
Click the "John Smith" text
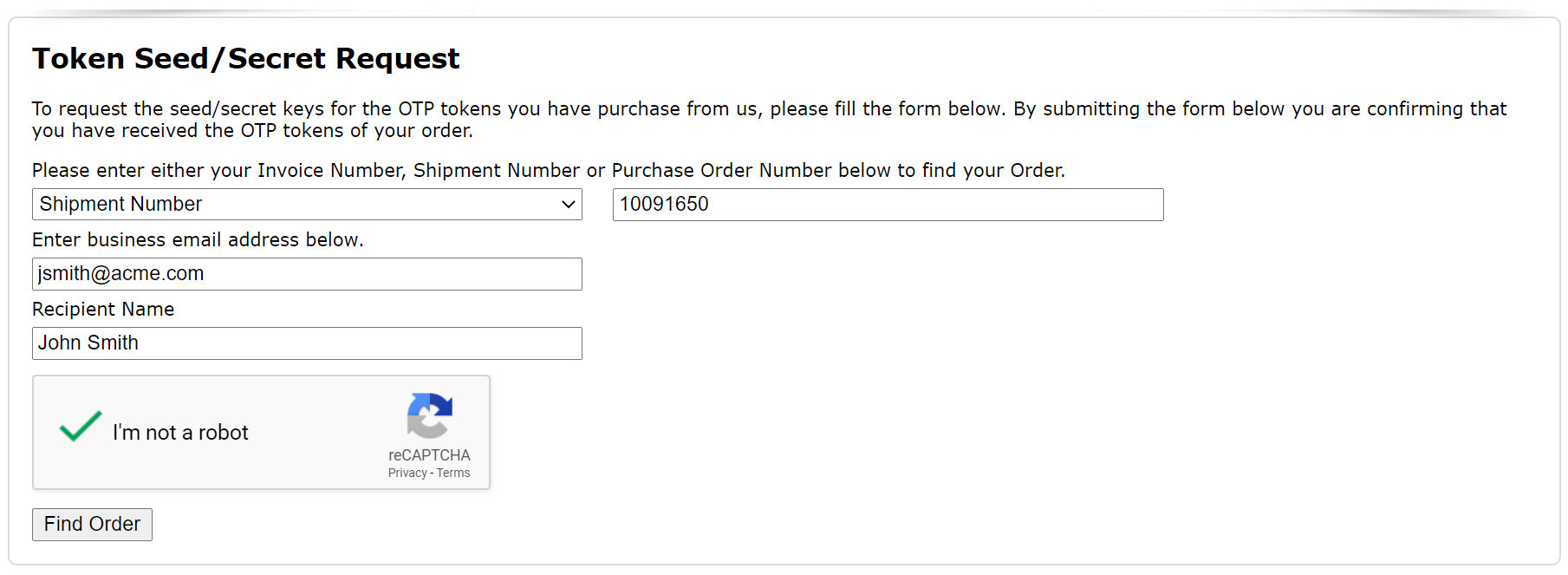88,343
